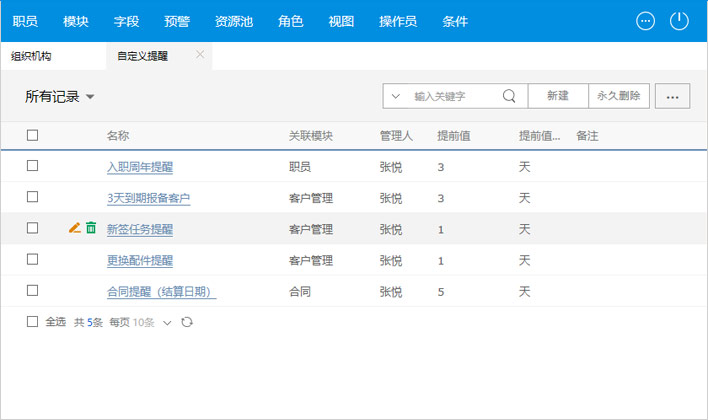Open the 合同提醒（结算日期） link
The image size is (708, 420).
[161, 291]
